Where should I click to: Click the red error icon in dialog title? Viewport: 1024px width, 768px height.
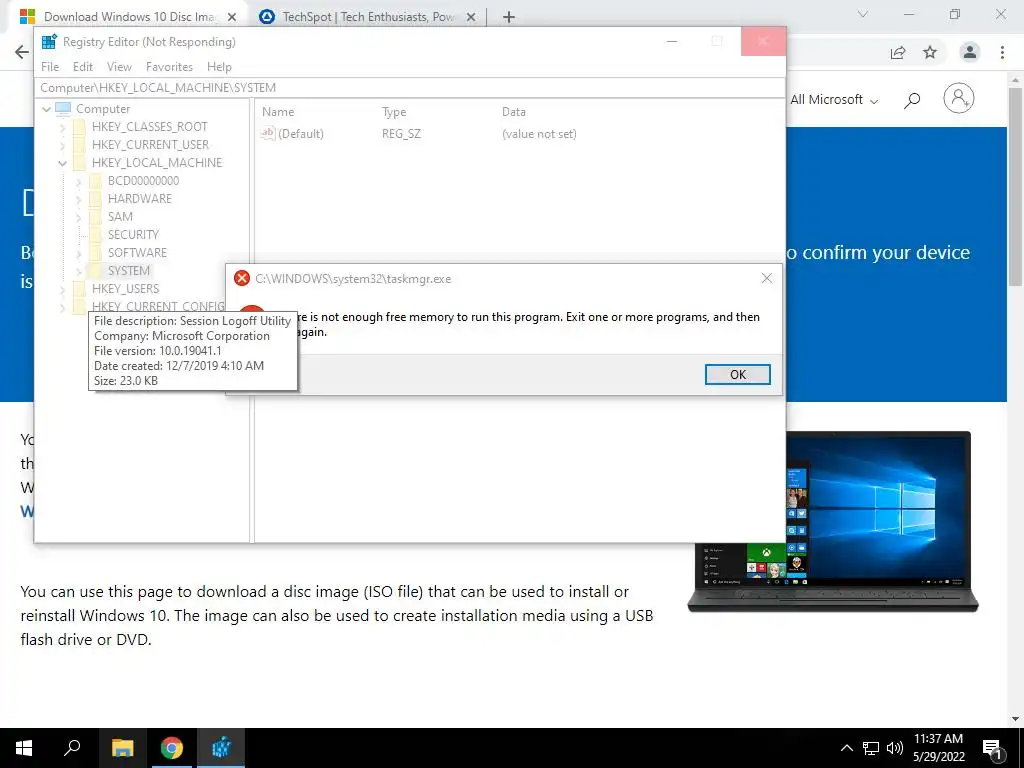(x=242, y=278)
